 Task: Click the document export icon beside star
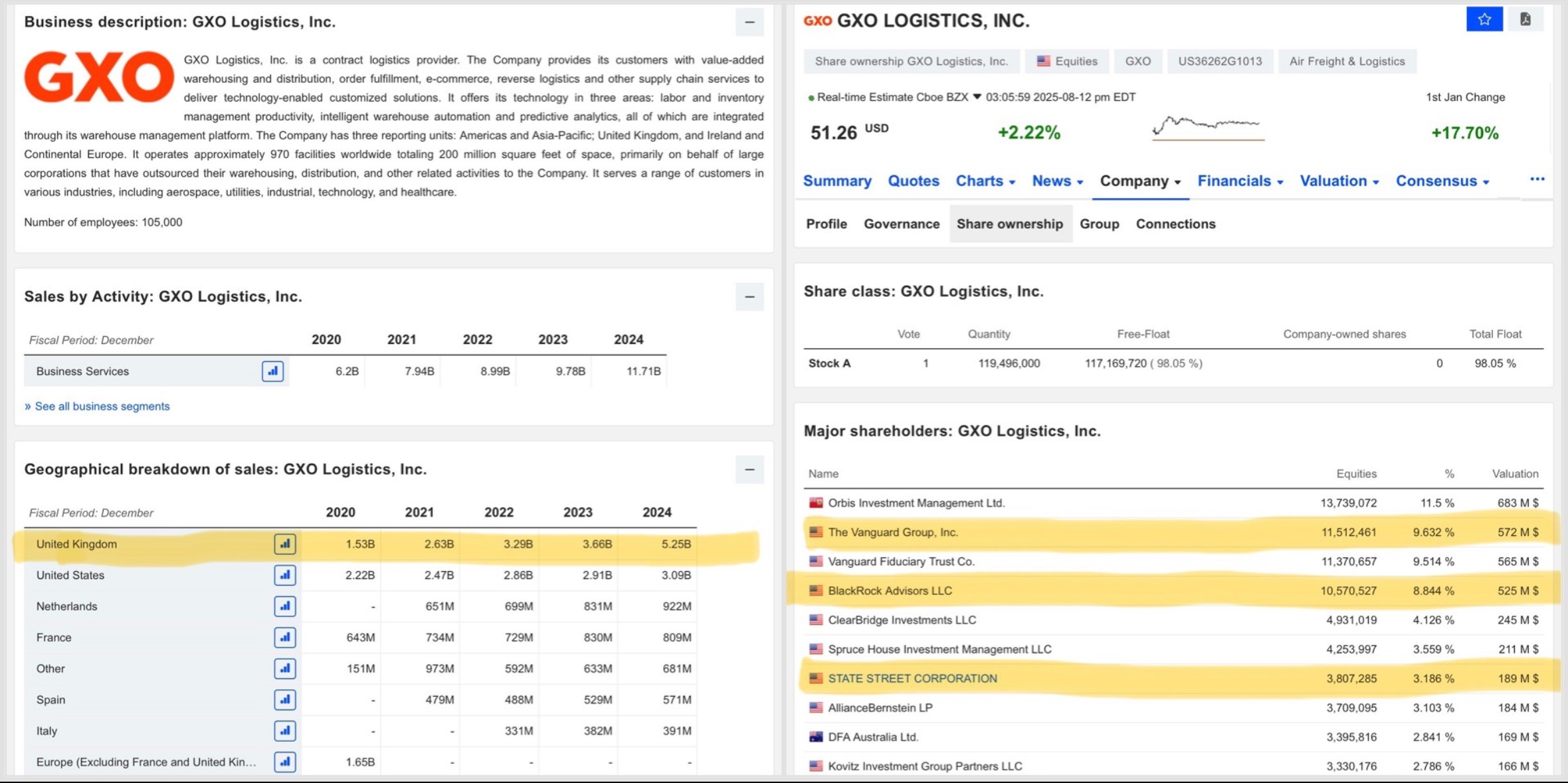pyautogui.click(x=1525, y=19)
